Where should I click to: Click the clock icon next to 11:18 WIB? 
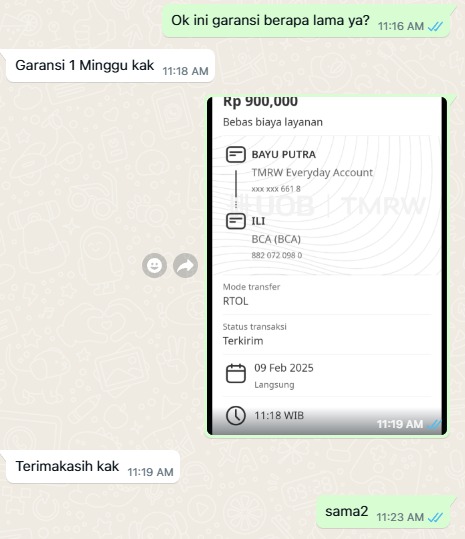tap(236, 415)
